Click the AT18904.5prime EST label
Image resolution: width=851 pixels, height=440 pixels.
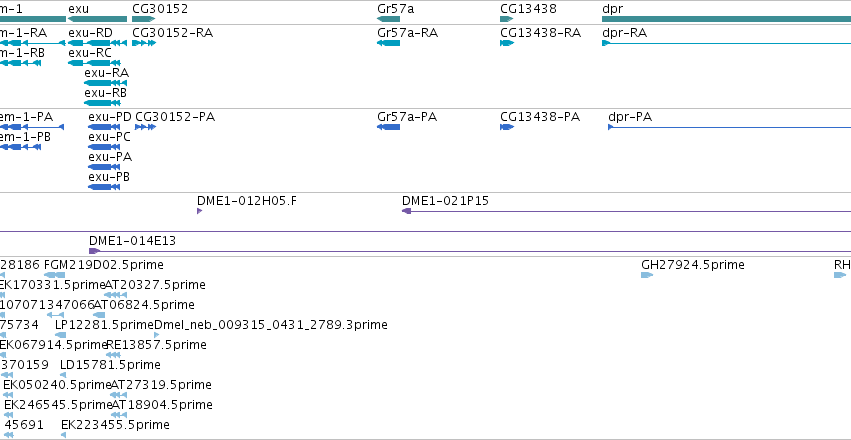click(162, 405)
